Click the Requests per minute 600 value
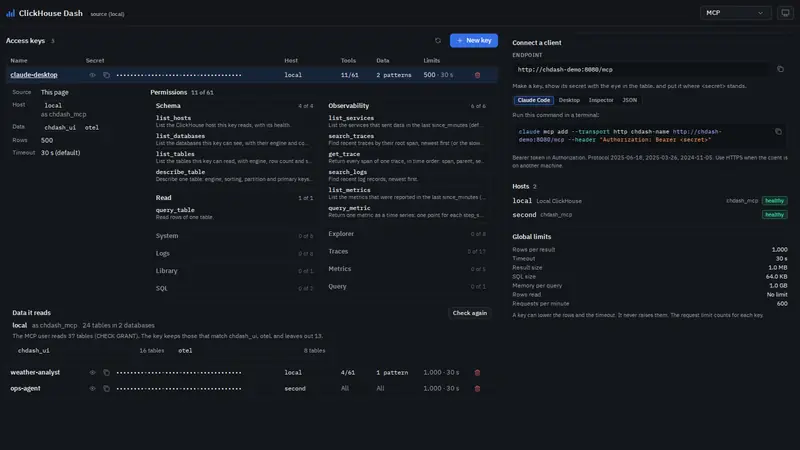 click(782, 304)
